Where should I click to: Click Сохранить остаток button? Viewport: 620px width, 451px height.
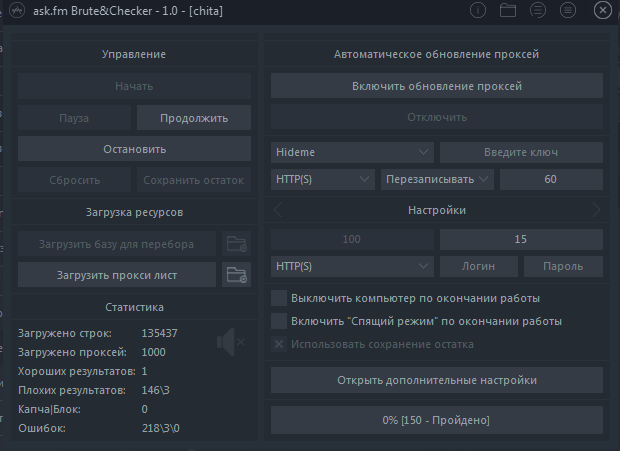coord(194,180)
